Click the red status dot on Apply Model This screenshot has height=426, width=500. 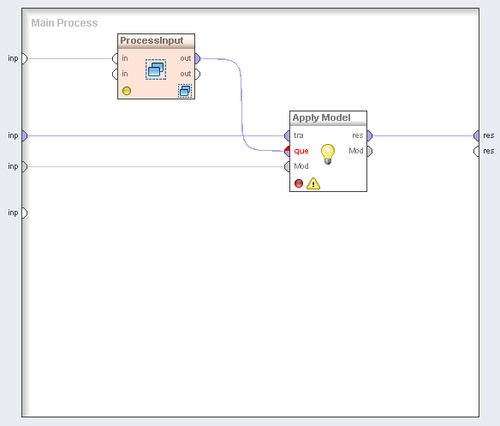299,183
